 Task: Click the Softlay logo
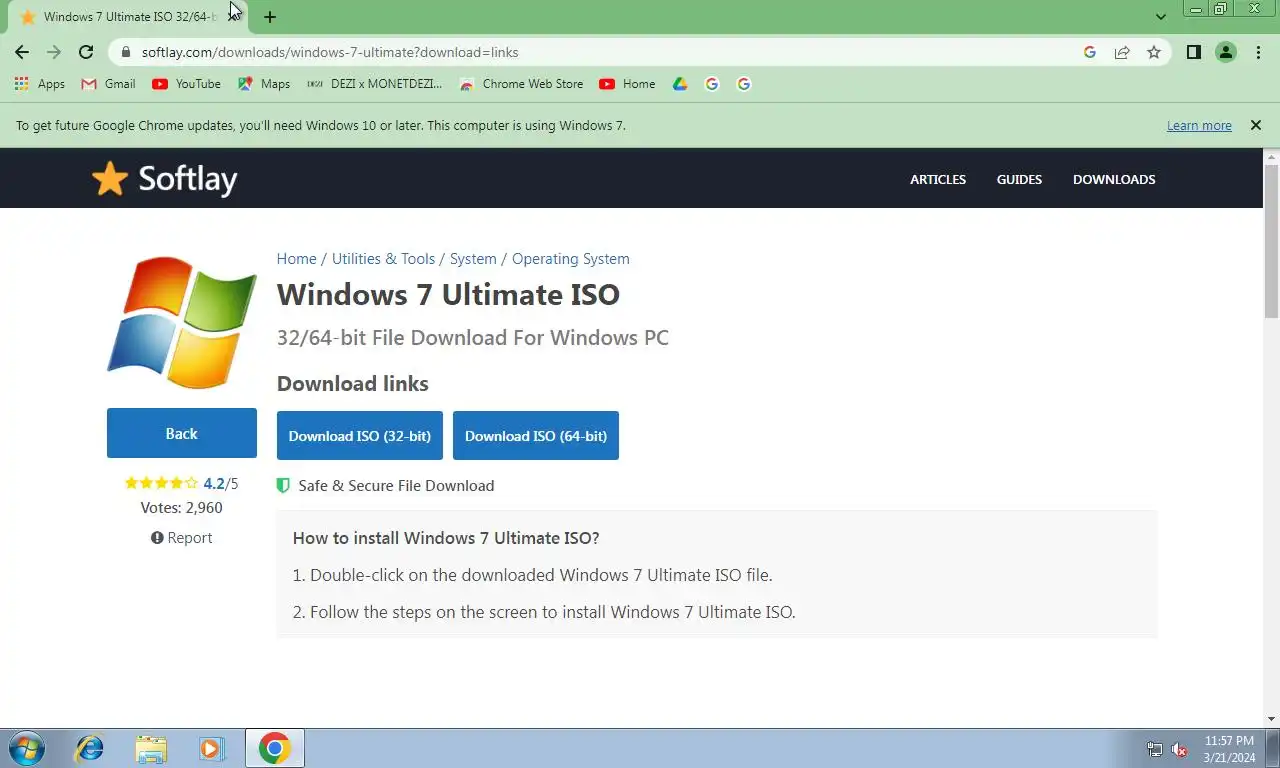pyautogui.click(x=164, y=179)
